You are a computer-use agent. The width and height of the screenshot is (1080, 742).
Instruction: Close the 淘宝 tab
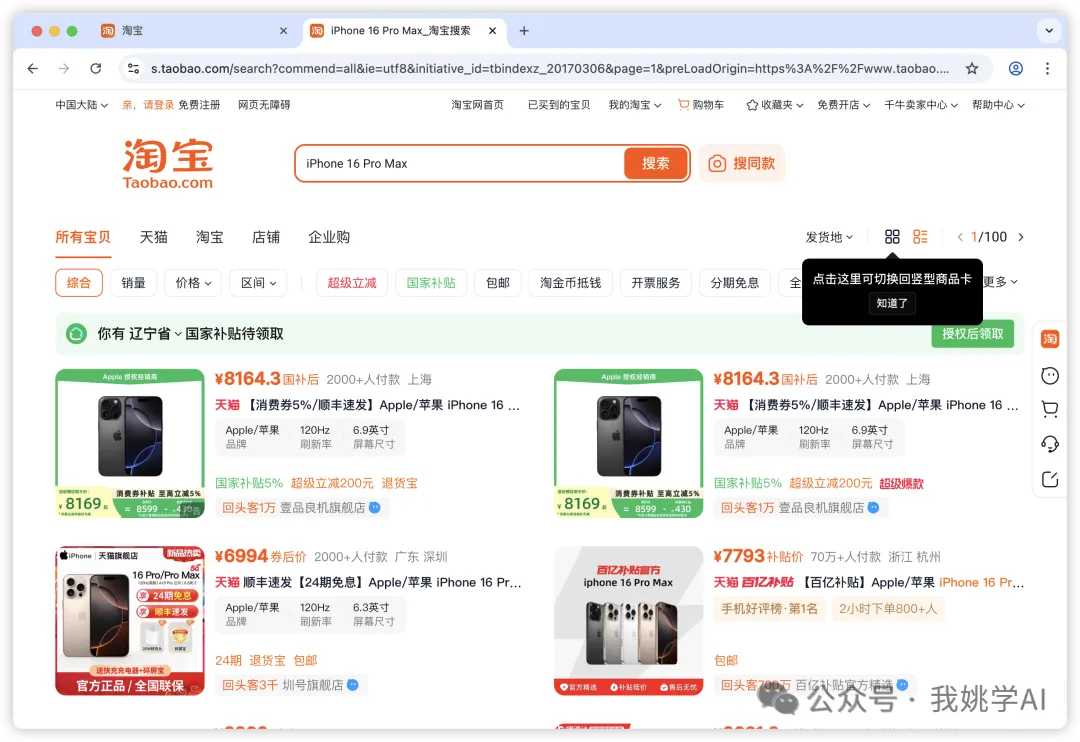coord(283,30)
